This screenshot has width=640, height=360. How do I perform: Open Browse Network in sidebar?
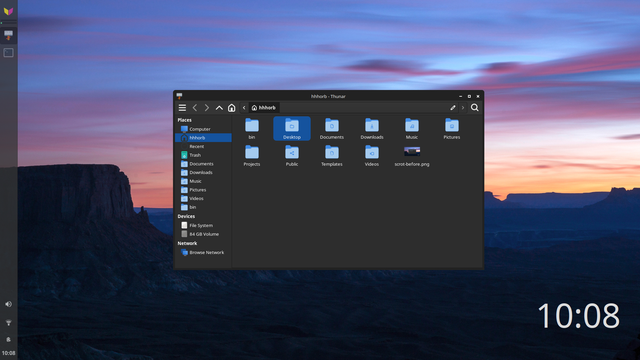click(203, 252)
